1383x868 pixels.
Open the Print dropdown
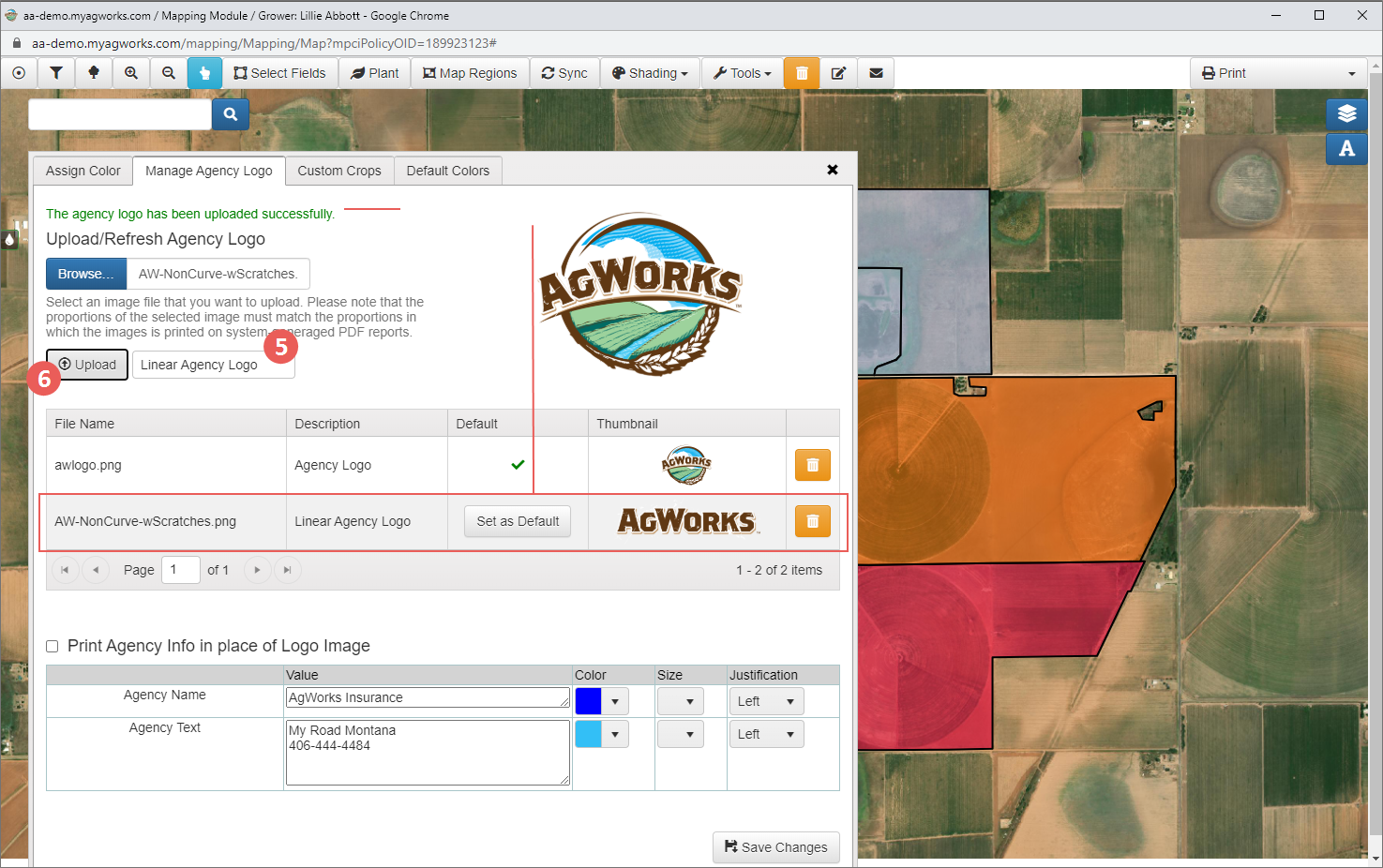tap(1280, 73)
